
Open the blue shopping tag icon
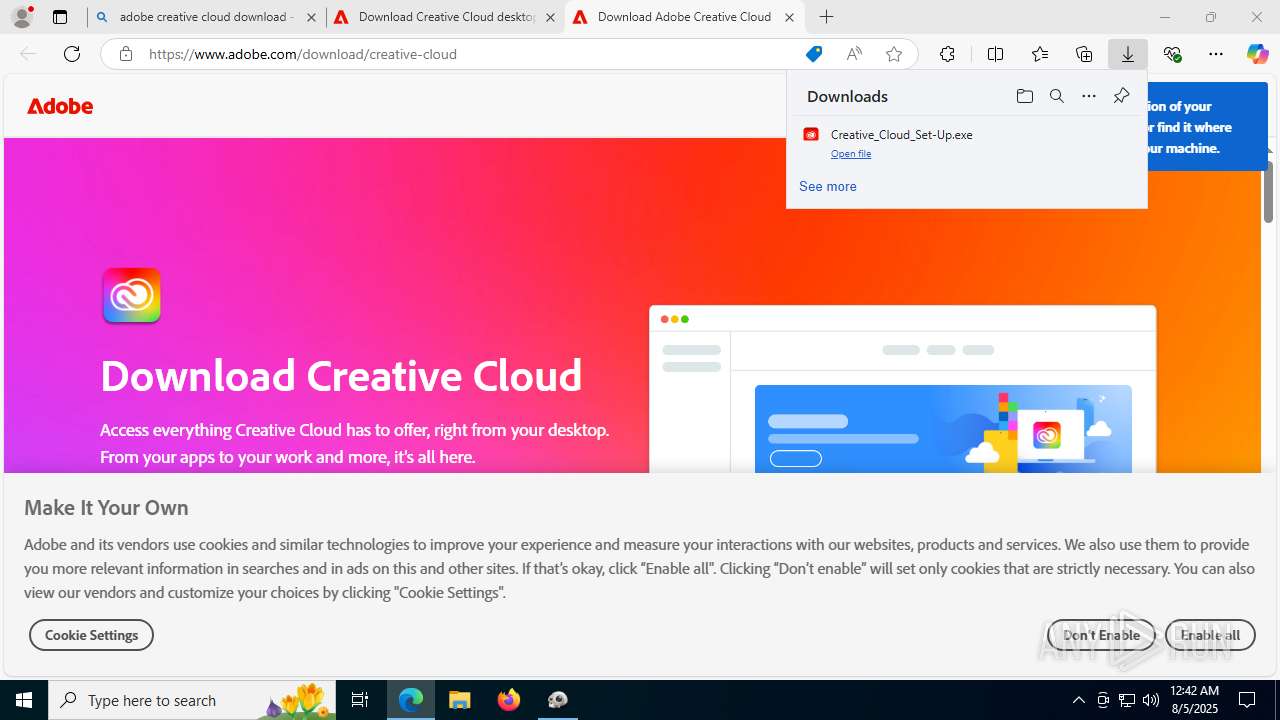pos(814,54)
